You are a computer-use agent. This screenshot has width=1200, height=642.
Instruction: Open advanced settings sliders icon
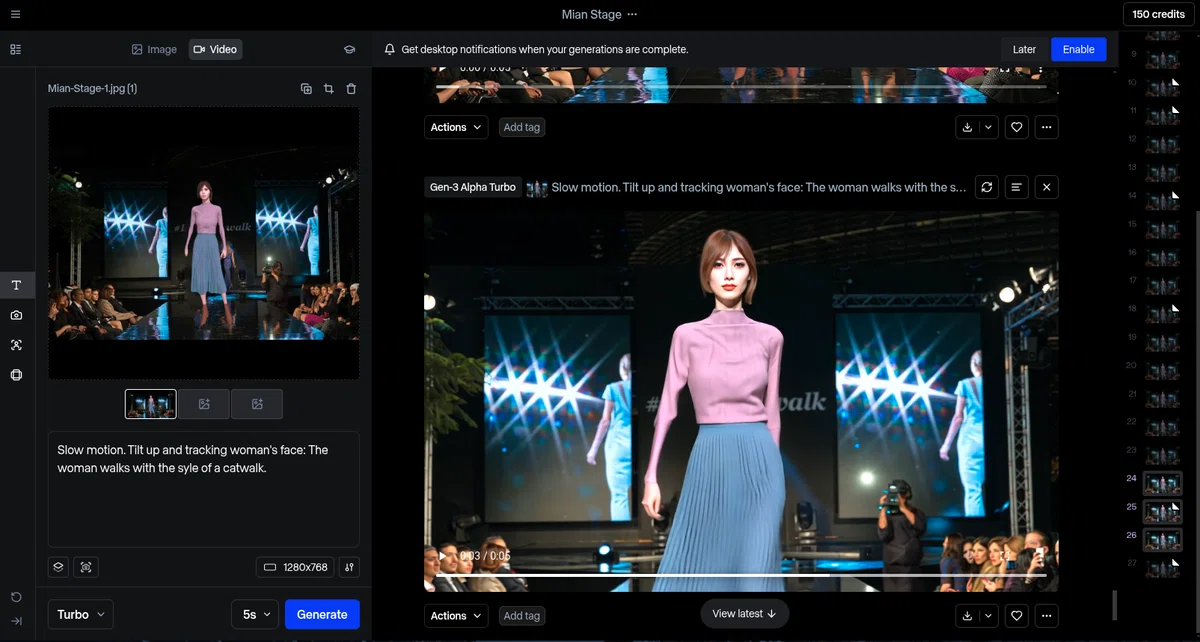[349, 567]
